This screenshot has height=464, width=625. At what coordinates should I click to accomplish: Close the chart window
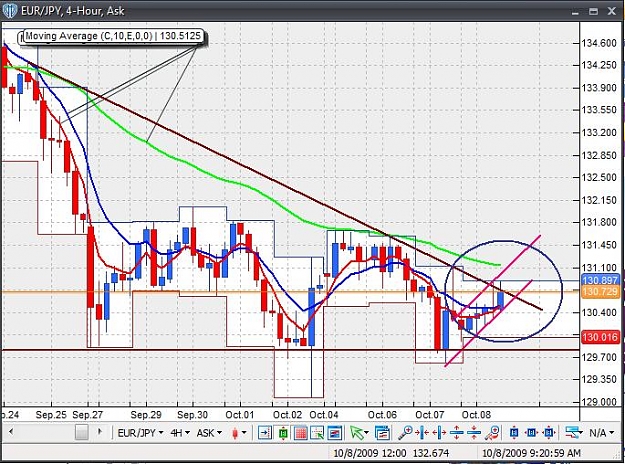612,12
